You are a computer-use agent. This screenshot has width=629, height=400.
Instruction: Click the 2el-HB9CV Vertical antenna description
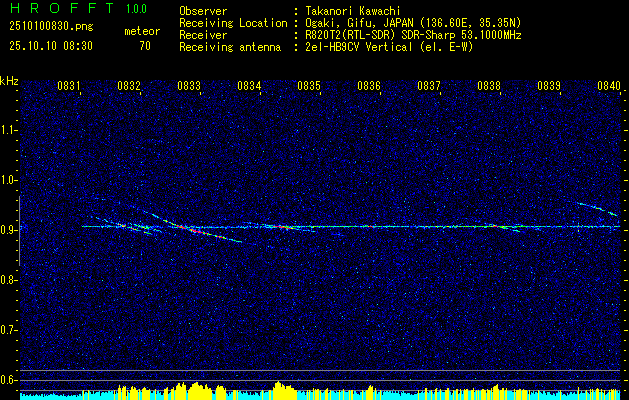(x=389, y=47)
